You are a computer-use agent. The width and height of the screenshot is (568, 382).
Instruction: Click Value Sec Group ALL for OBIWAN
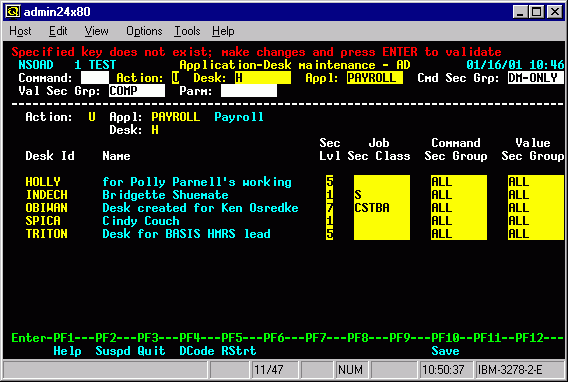point(536,208)
